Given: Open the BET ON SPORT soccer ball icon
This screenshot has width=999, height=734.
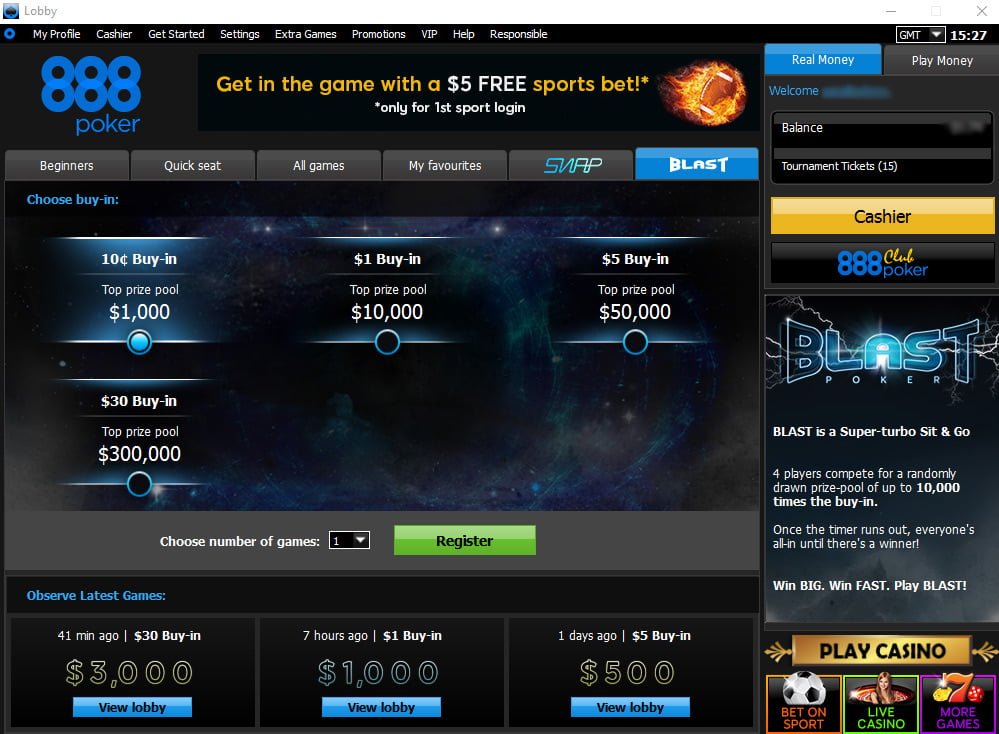Looking at the screenshot, I should click(x=803, y=703).
